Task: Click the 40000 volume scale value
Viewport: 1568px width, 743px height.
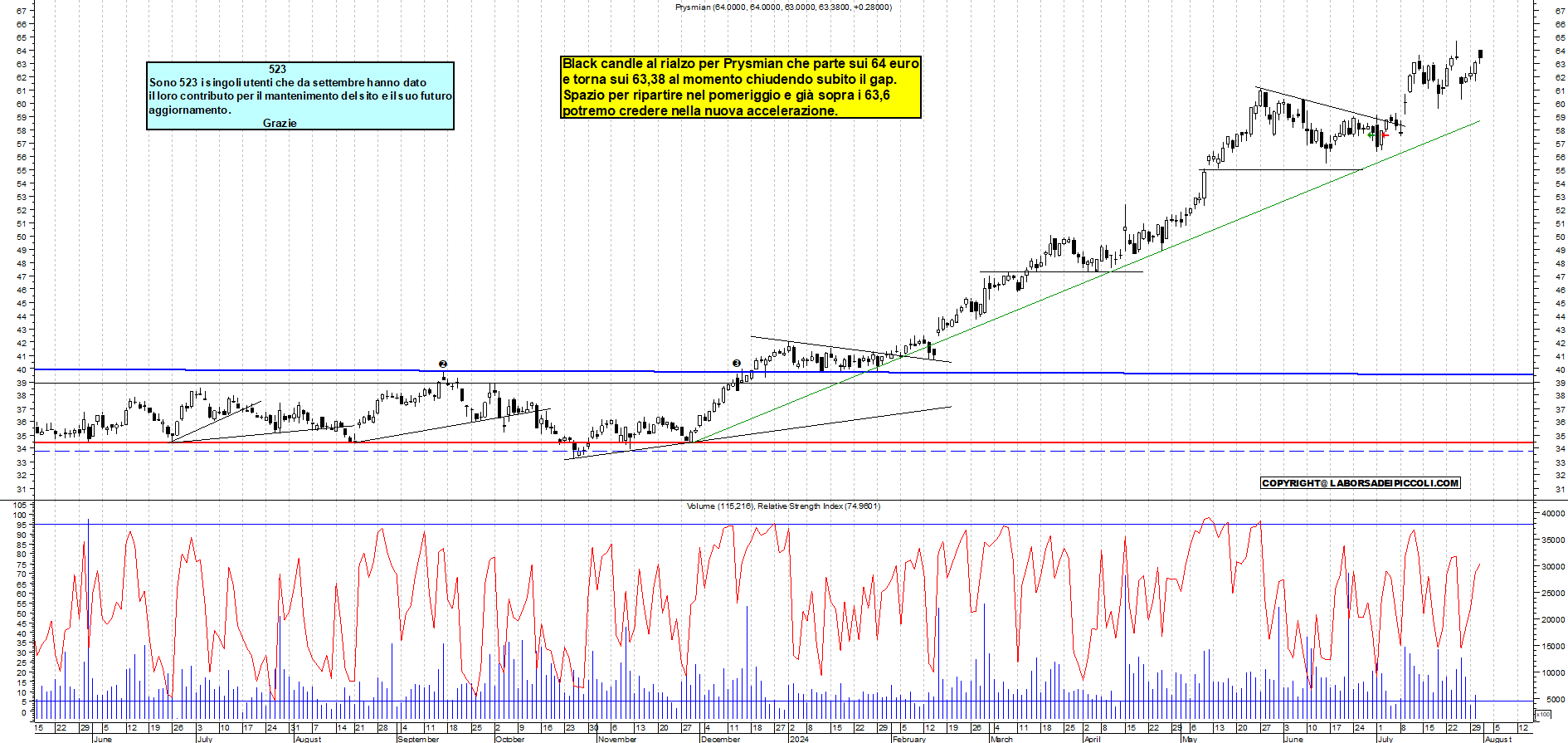Action: pos(1553,514)
